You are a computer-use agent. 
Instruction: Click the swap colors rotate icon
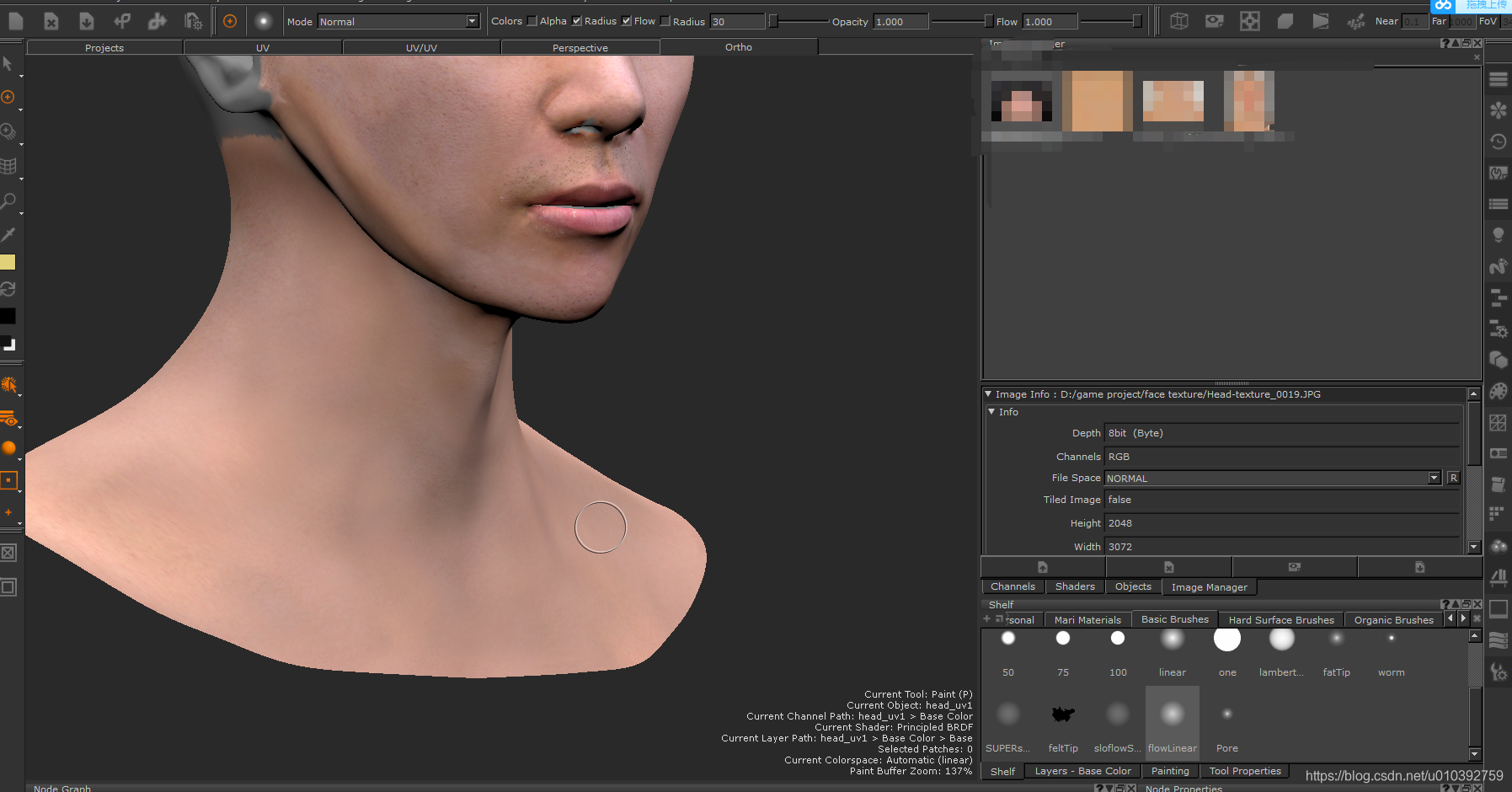click(8, 289)
